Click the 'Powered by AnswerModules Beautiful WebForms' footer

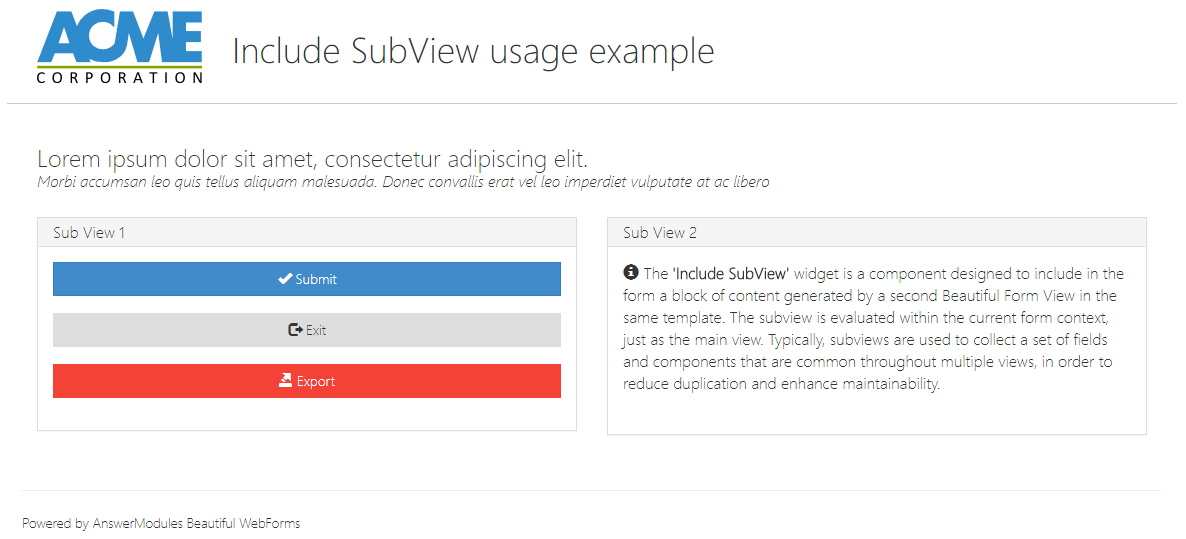(x=161, y=523)
